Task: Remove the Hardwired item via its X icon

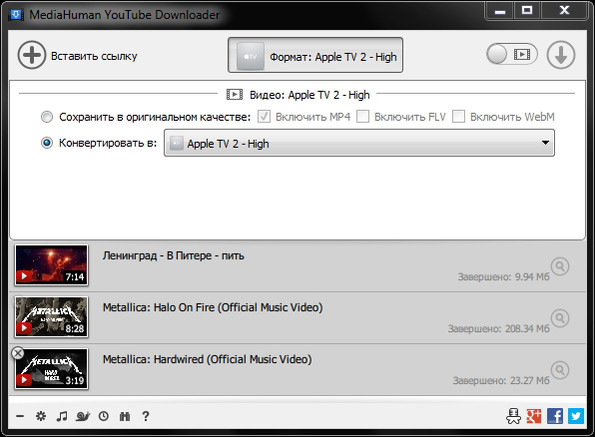Action: tap(18, 353)
